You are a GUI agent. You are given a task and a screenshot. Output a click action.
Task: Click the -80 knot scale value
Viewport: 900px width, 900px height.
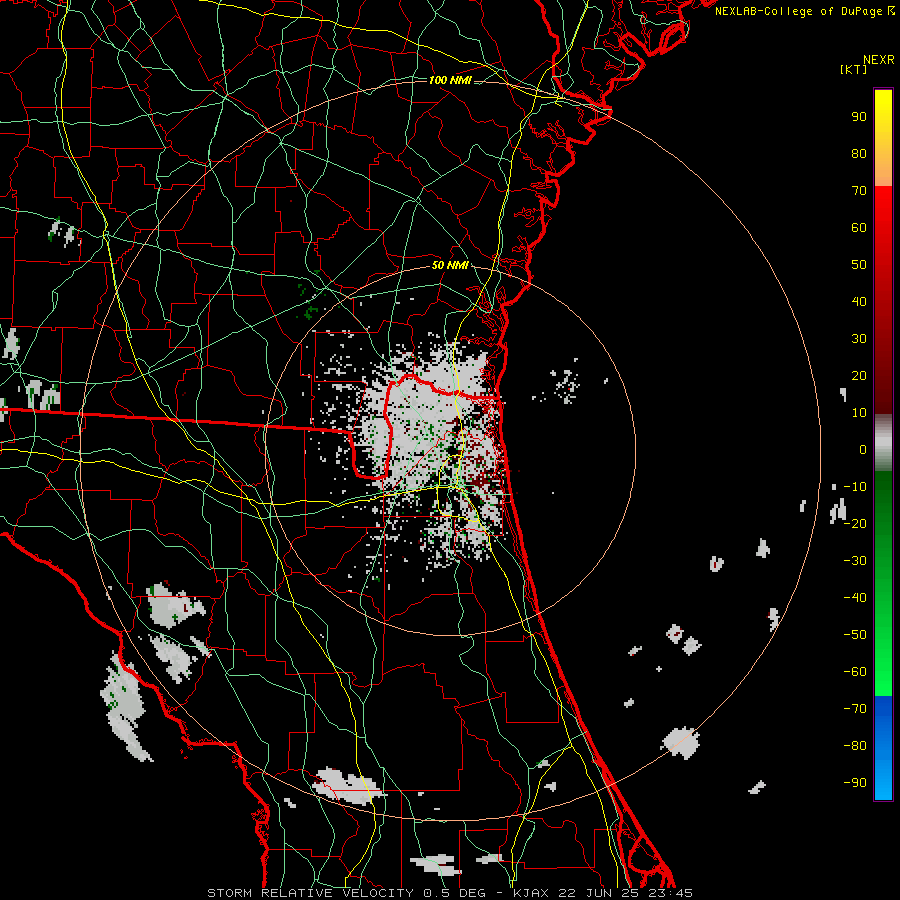tap(855, 746)
